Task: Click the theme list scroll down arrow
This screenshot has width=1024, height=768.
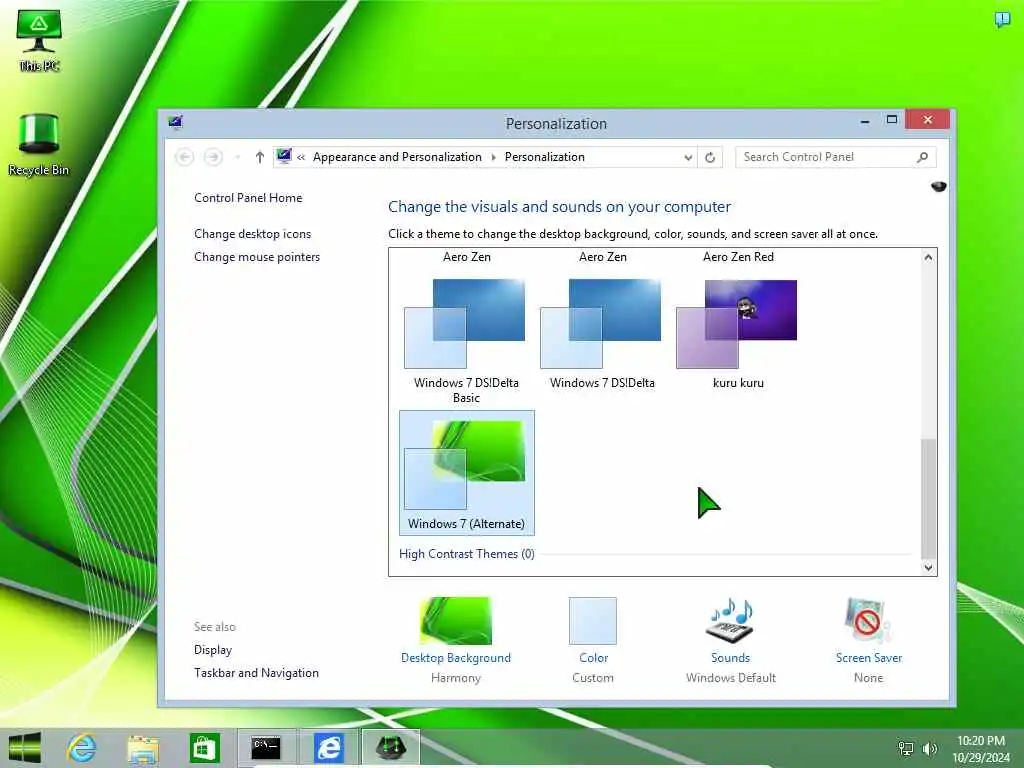Action: tap(928, 568)
